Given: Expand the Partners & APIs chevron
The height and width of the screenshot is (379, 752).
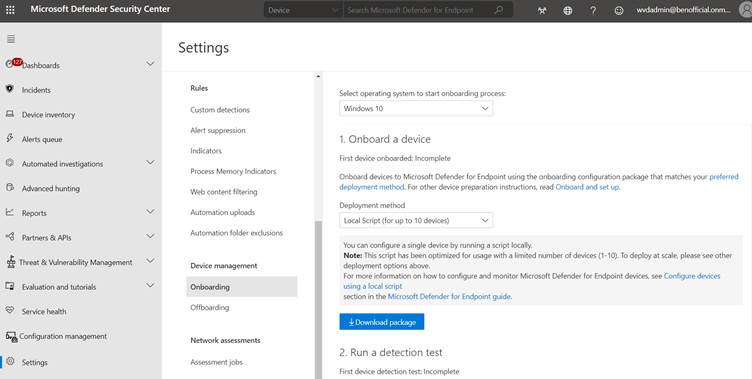Looking at the screenshot, I should pos(150,237).
